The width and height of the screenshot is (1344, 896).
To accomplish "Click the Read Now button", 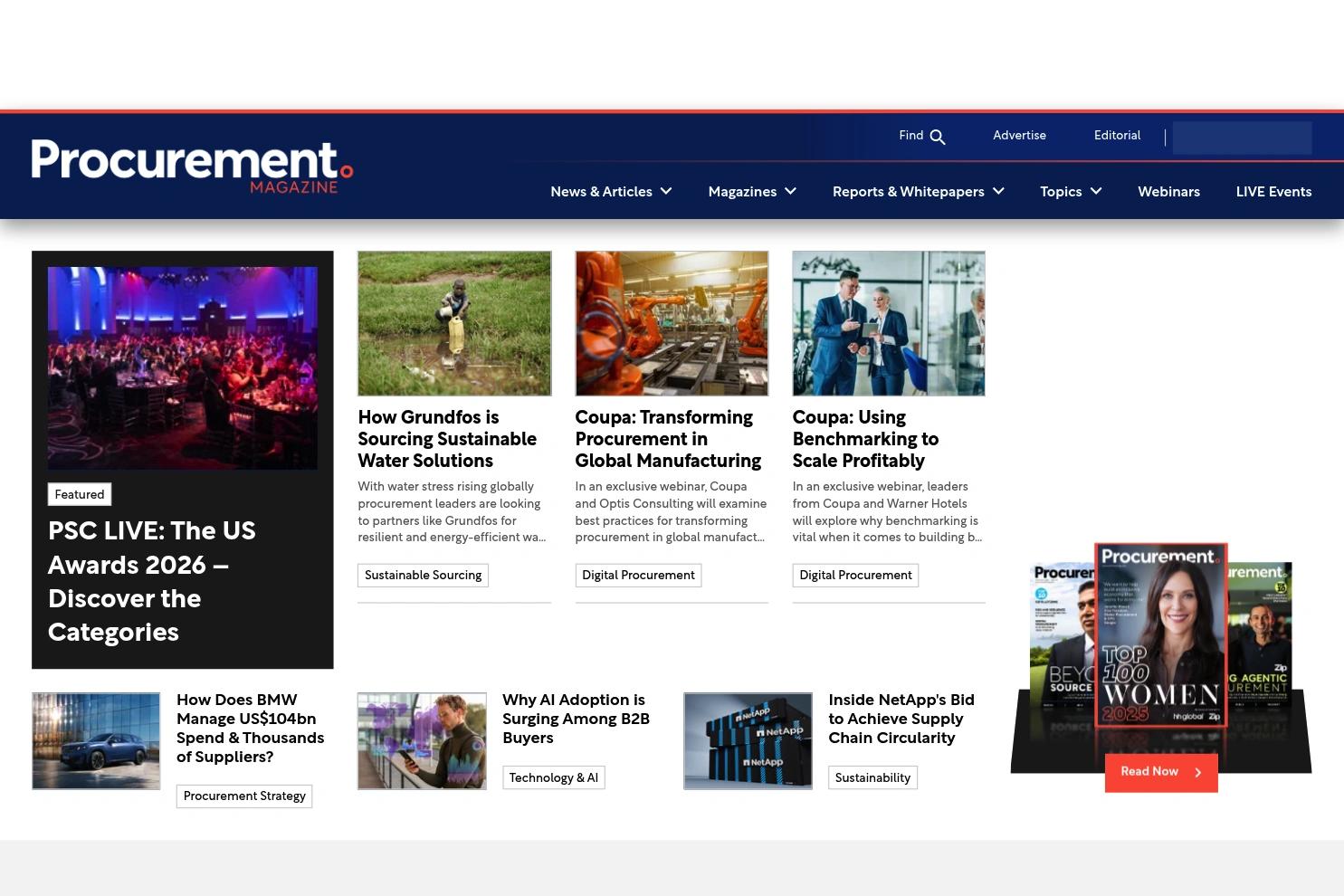I will [x=1161, y=772].
